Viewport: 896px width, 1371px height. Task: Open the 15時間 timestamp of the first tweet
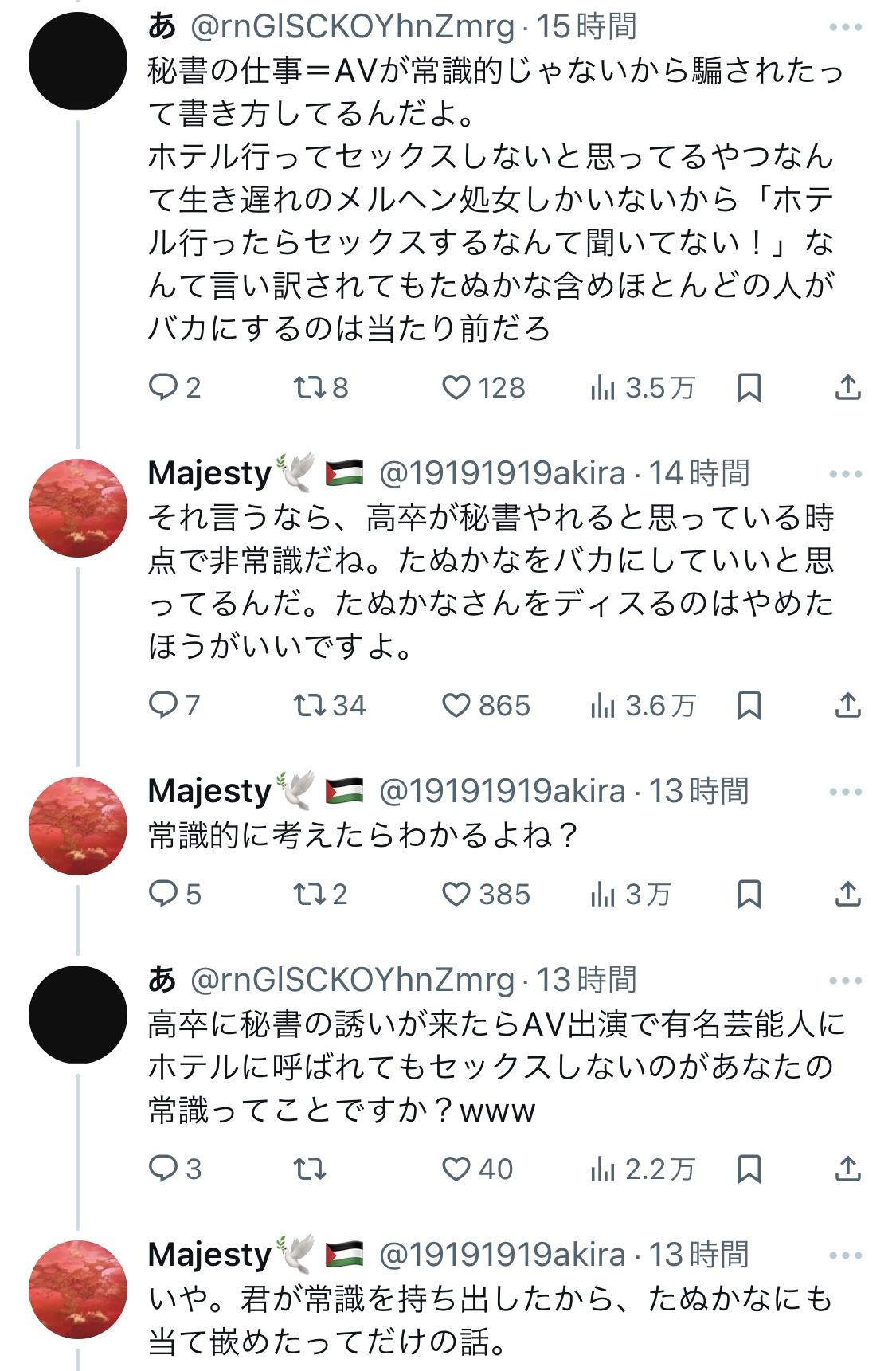click(x=587, y=28)
